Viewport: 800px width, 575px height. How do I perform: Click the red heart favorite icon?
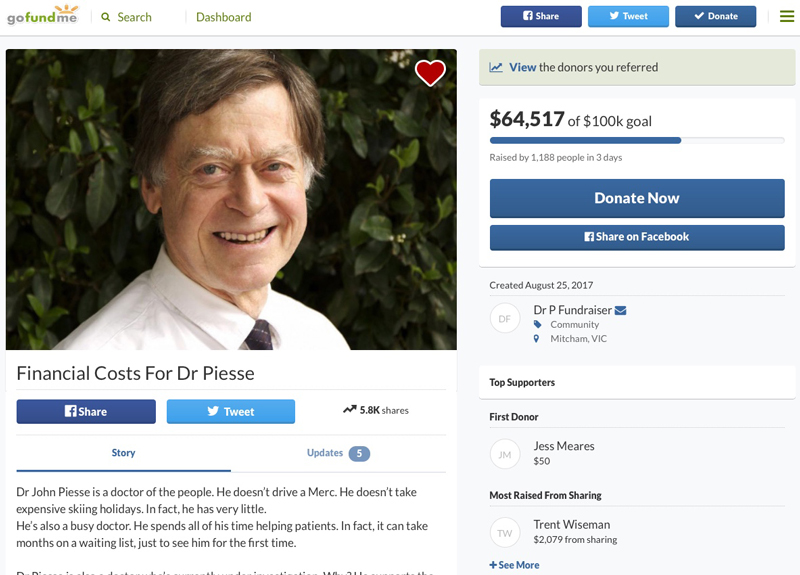(x=430, y=73)
